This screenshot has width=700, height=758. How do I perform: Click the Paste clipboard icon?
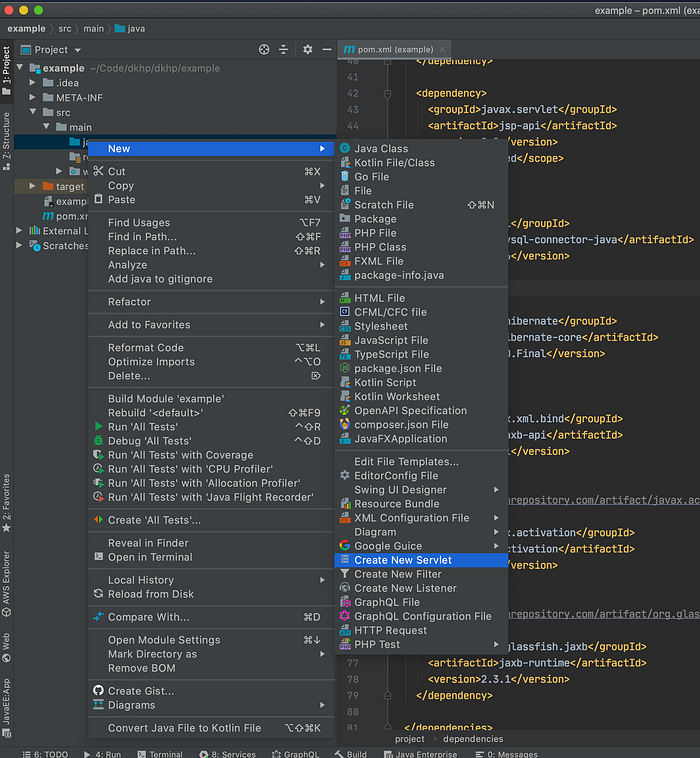pos(99,199)
